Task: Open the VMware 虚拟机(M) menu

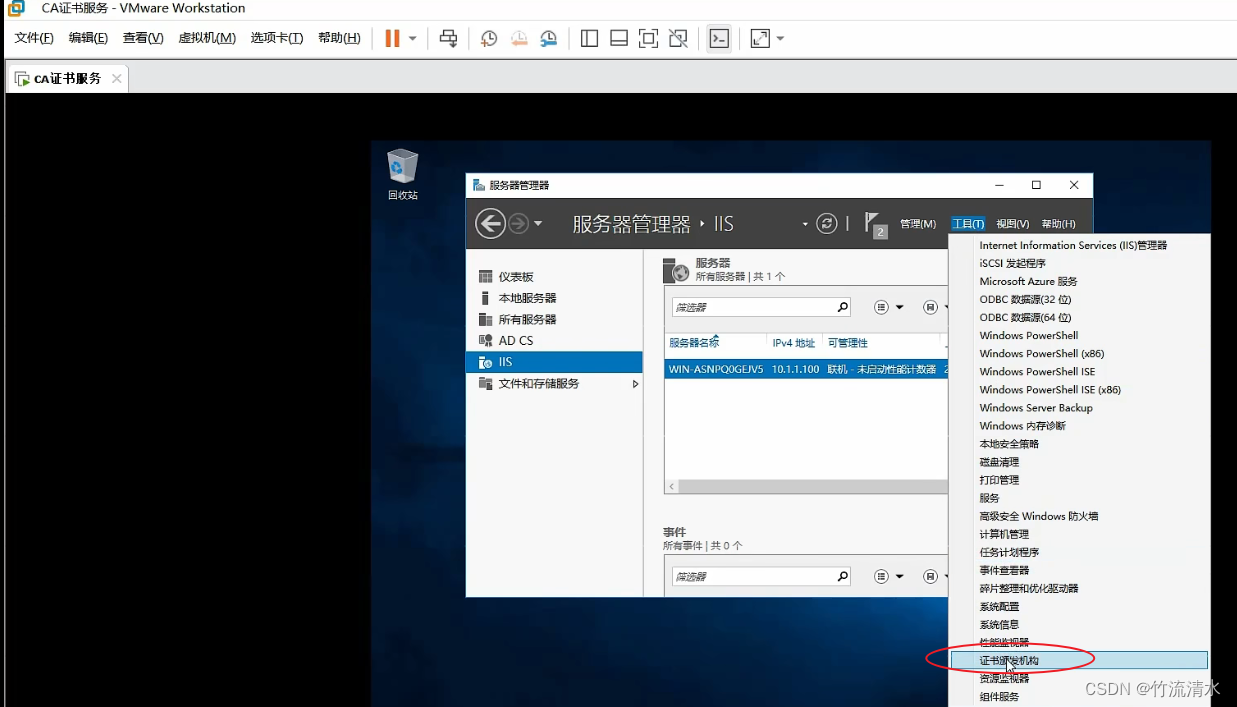Action: (207, 38)
